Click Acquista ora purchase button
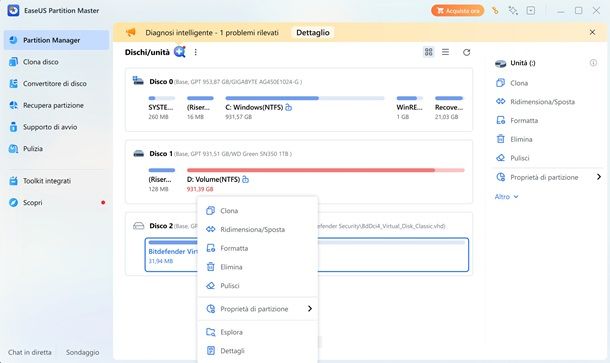Screen dimensions: 610x363 (x=458, y=11)
